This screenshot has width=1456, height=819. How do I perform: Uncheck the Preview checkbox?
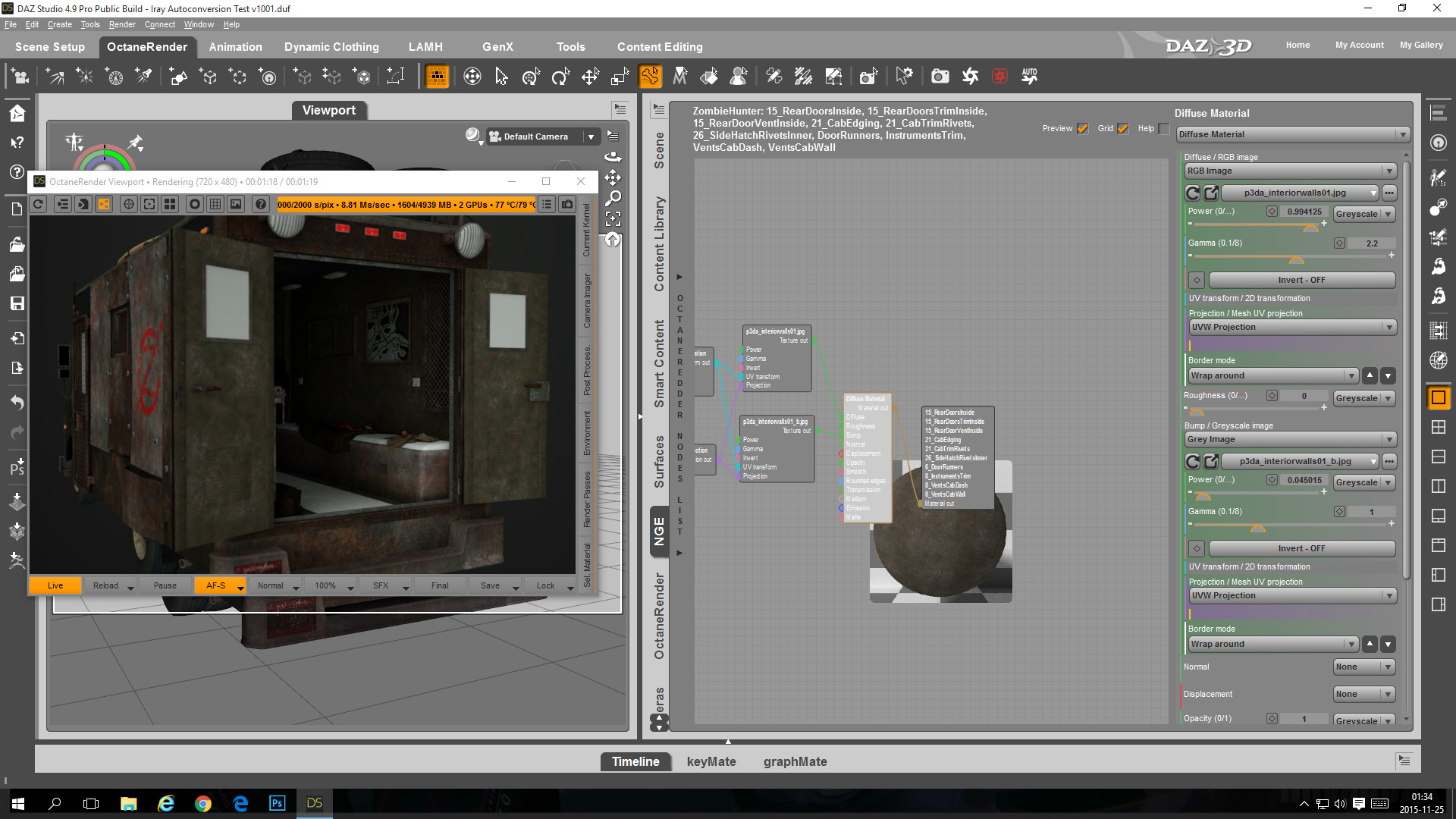pos(1082,129)
